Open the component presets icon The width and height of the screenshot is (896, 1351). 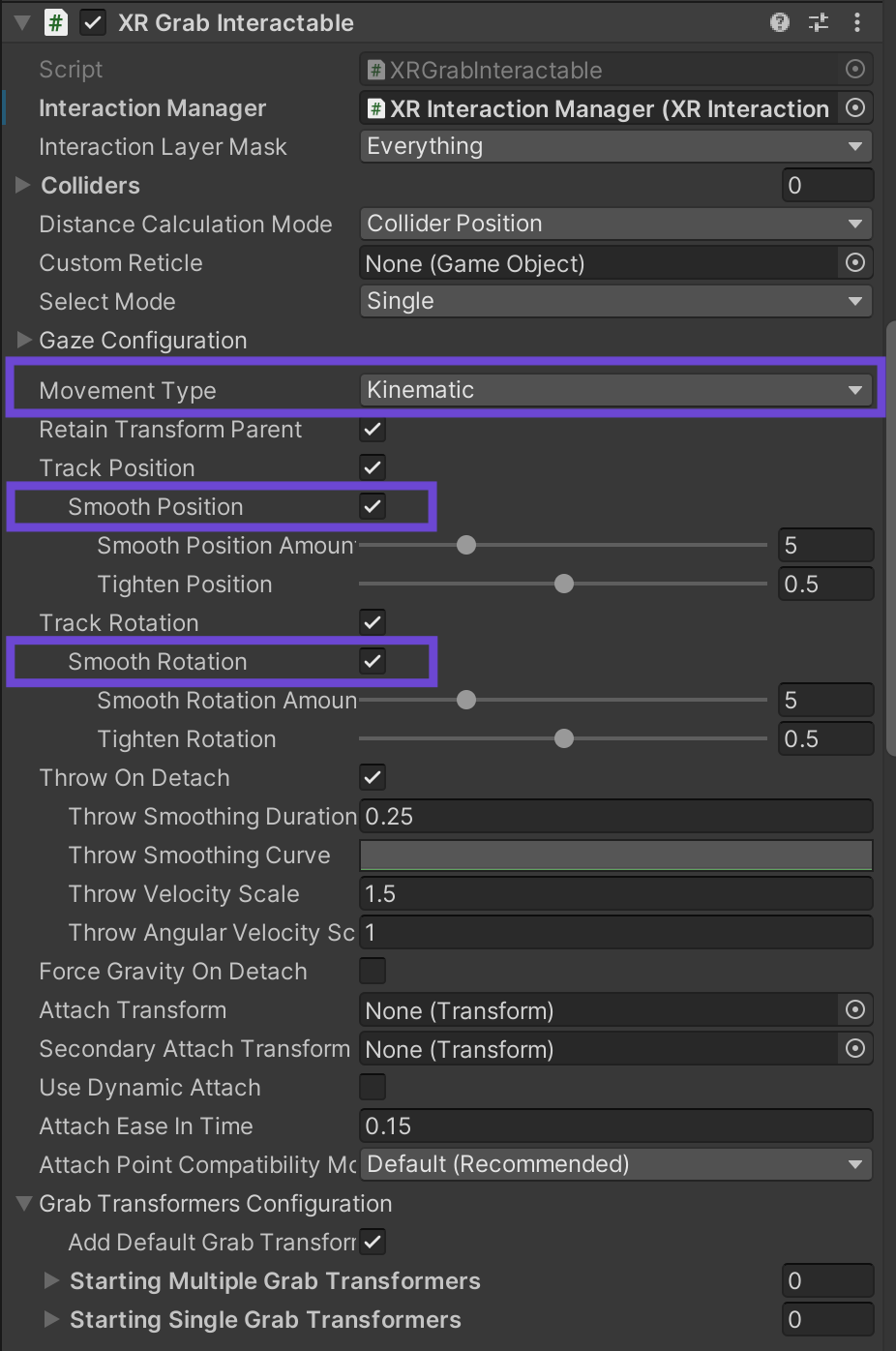coord(819,22)
